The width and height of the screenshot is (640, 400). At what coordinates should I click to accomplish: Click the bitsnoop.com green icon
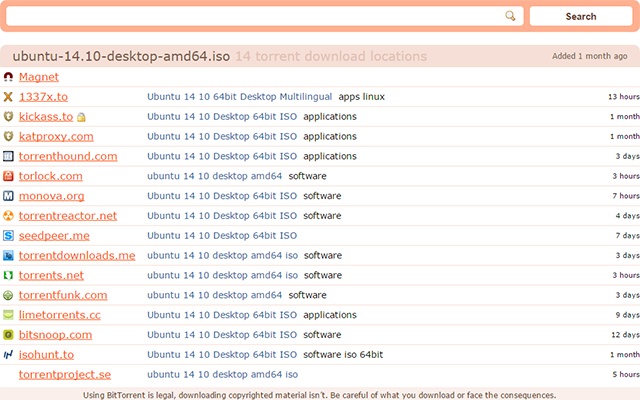click(8, 335)
